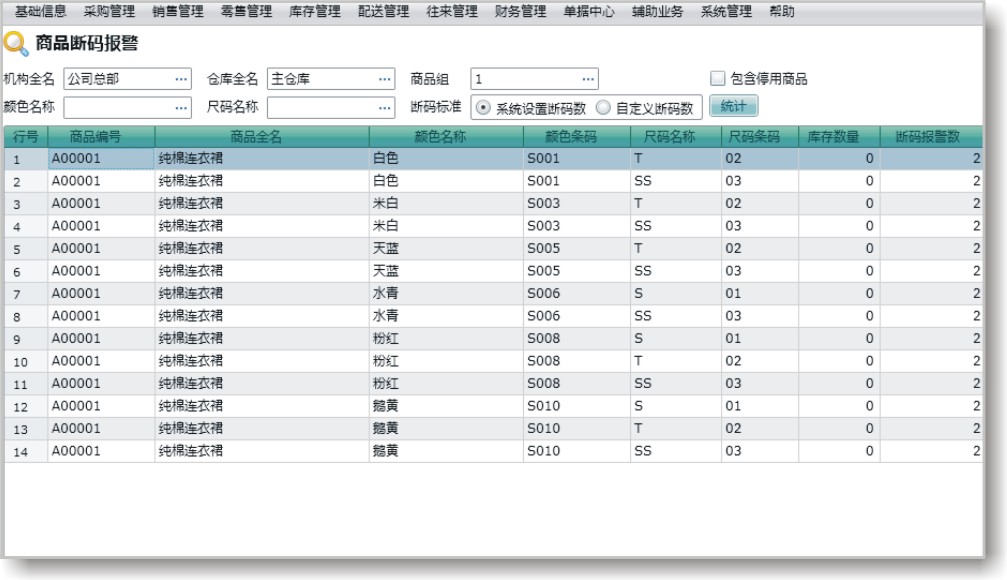Sort by the 断码报警数 column header
This screenshot has width=1007, height=580.
point(931,136)
